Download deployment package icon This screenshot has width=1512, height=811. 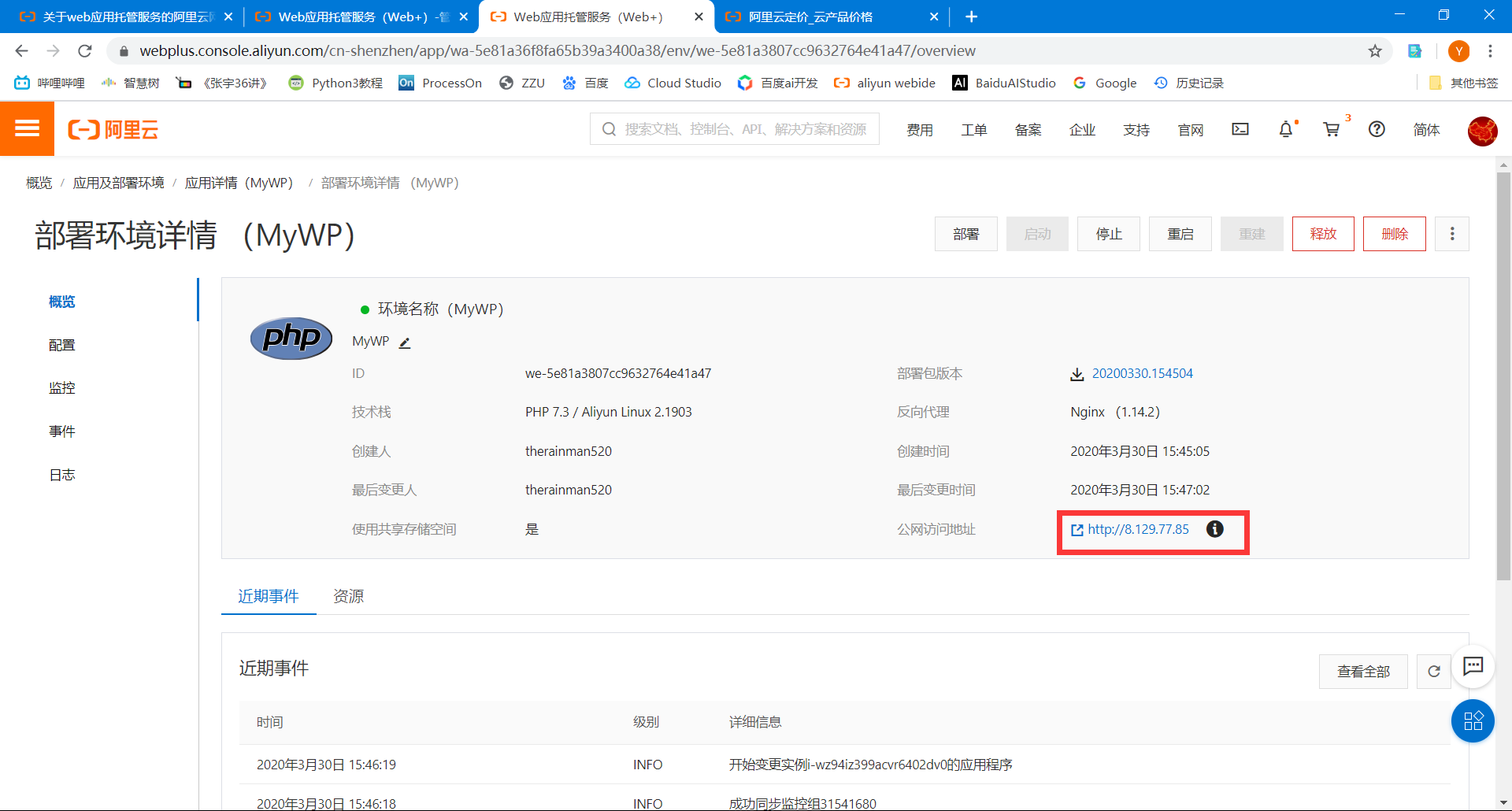[1077, 374]
